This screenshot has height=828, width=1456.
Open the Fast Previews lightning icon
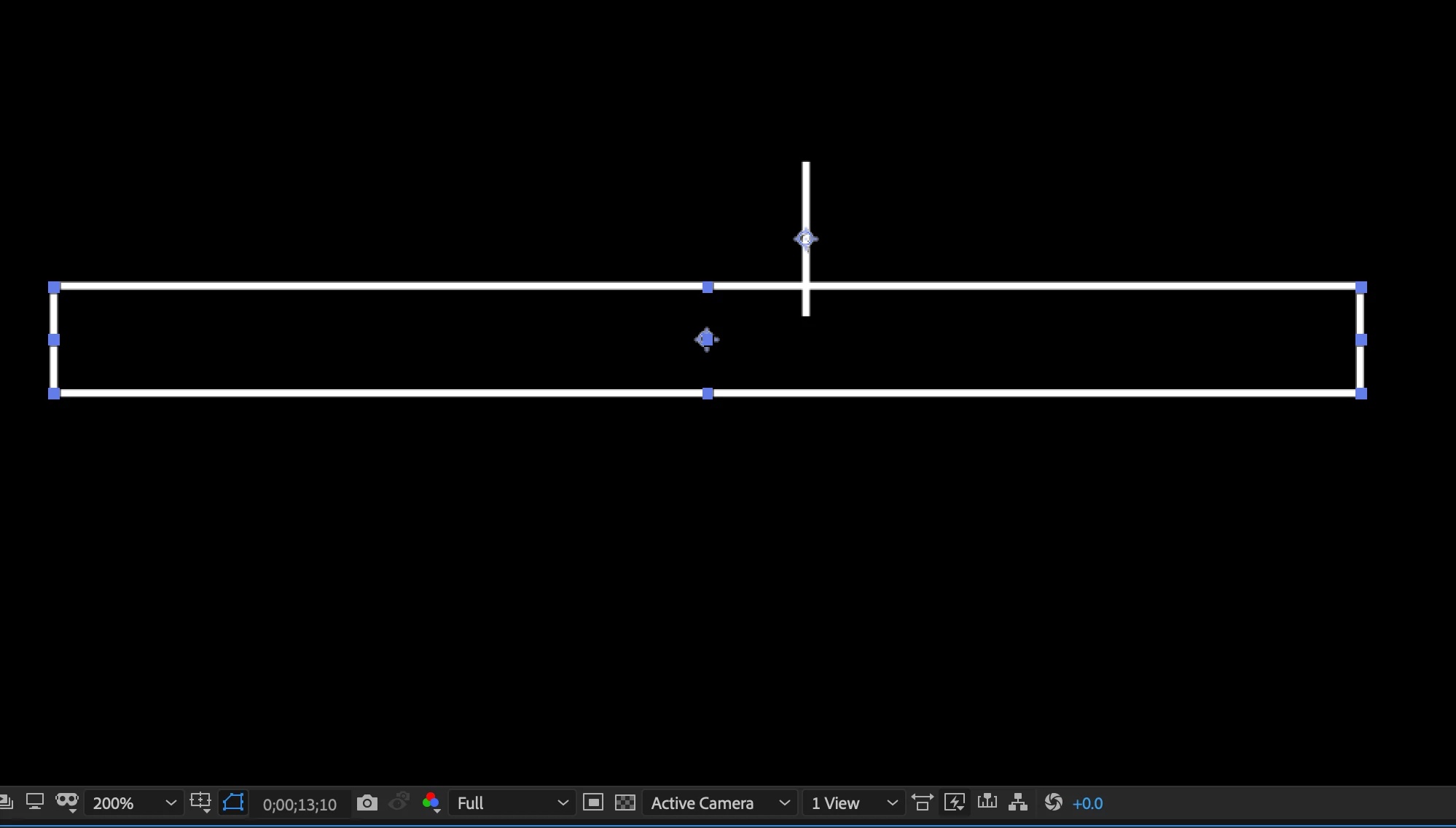(x=955, y=802)
